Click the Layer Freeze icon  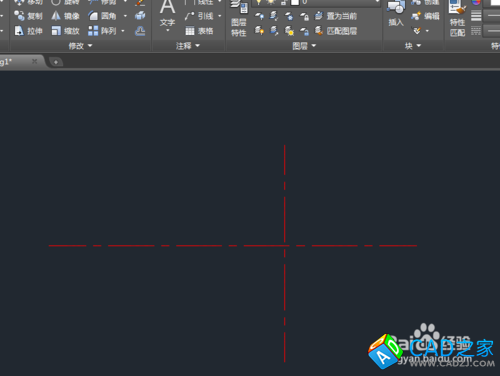tap(289, 16)
